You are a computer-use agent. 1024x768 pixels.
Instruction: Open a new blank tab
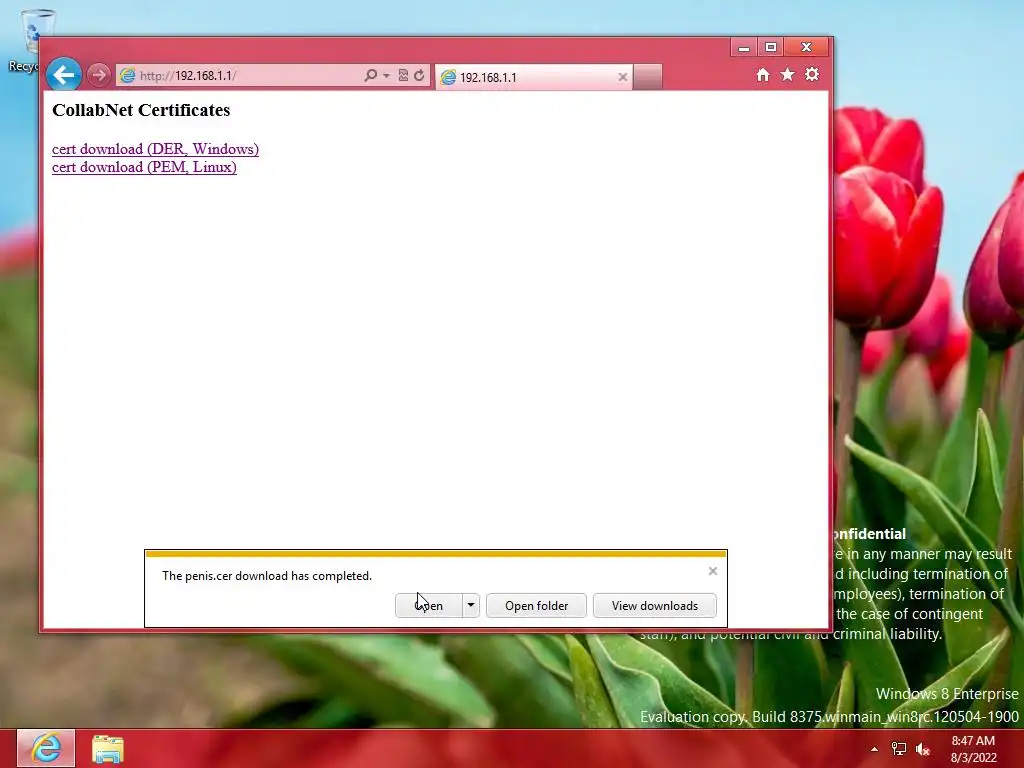[x=648, y=77]
